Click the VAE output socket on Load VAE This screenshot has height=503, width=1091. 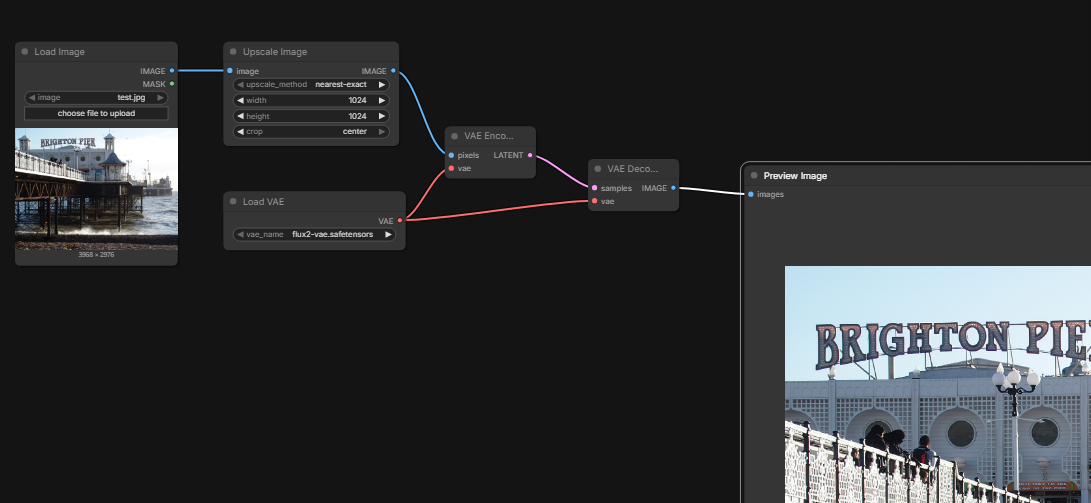point(399,221)
